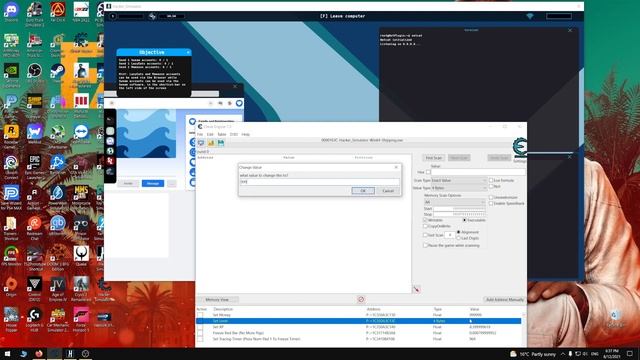
Task: Click the blue Message button in the in-game browser
Action: point(153,184)
